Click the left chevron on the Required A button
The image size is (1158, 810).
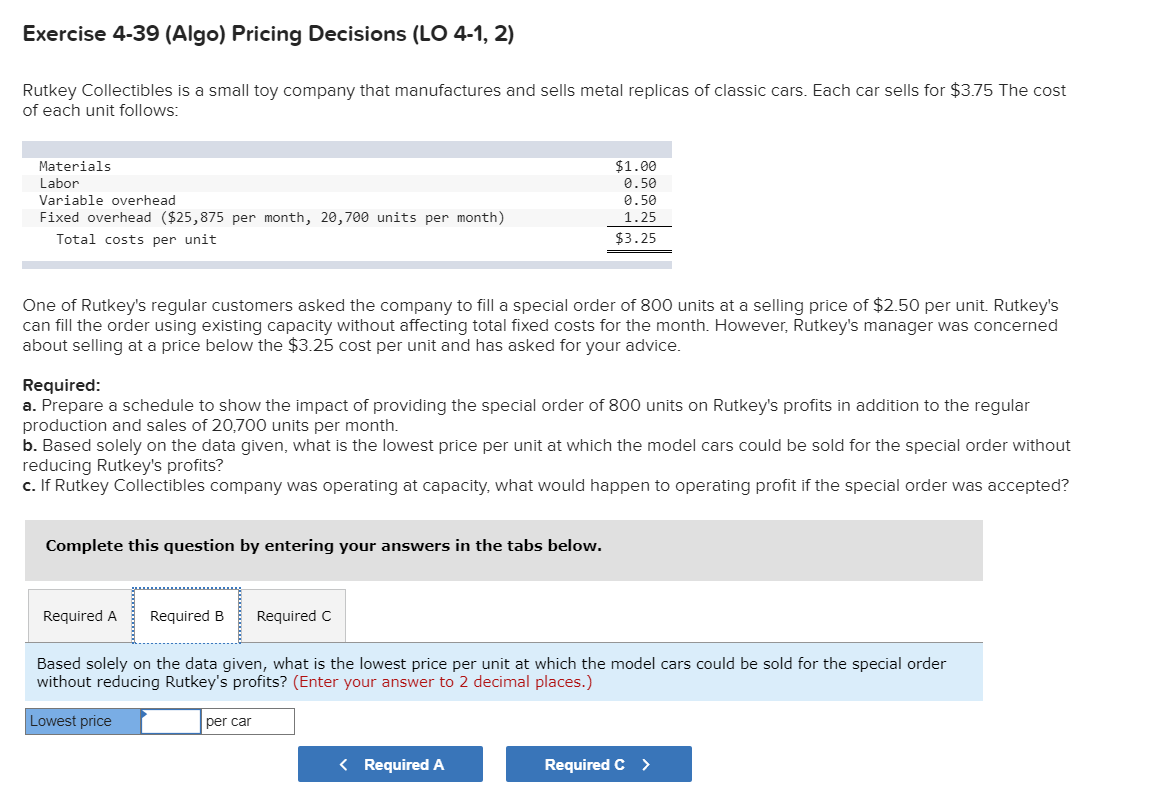pos(344,765)
